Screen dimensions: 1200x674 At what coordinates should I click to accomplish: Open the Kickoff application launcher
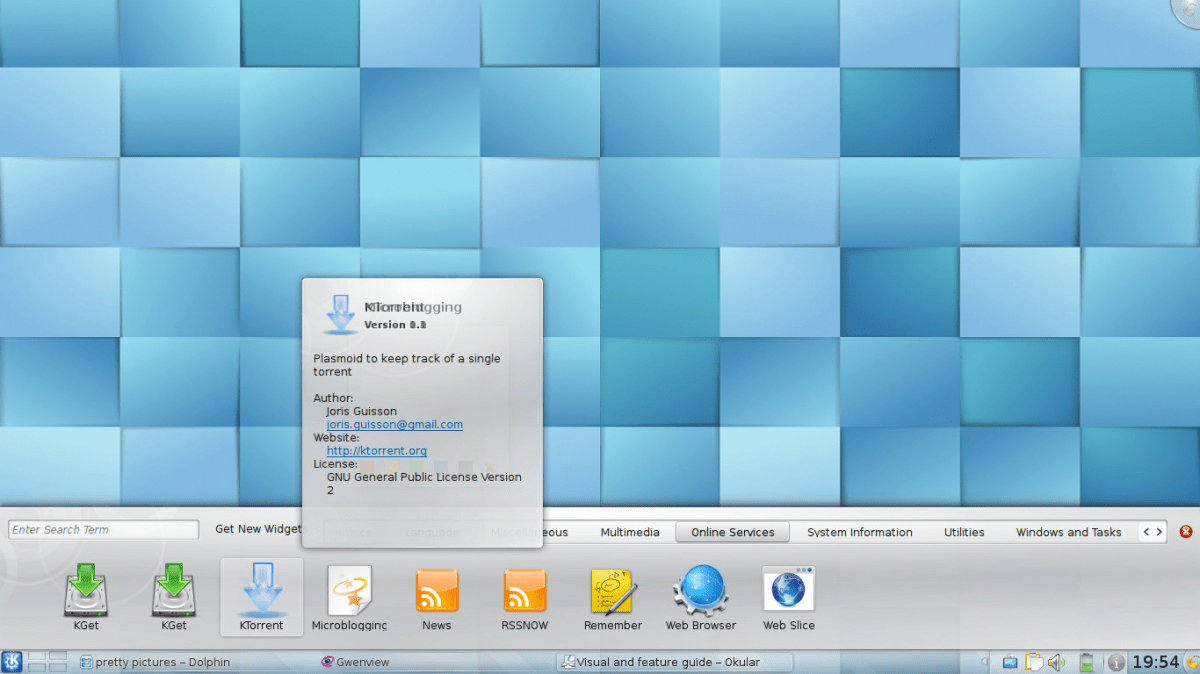[12, 662]
